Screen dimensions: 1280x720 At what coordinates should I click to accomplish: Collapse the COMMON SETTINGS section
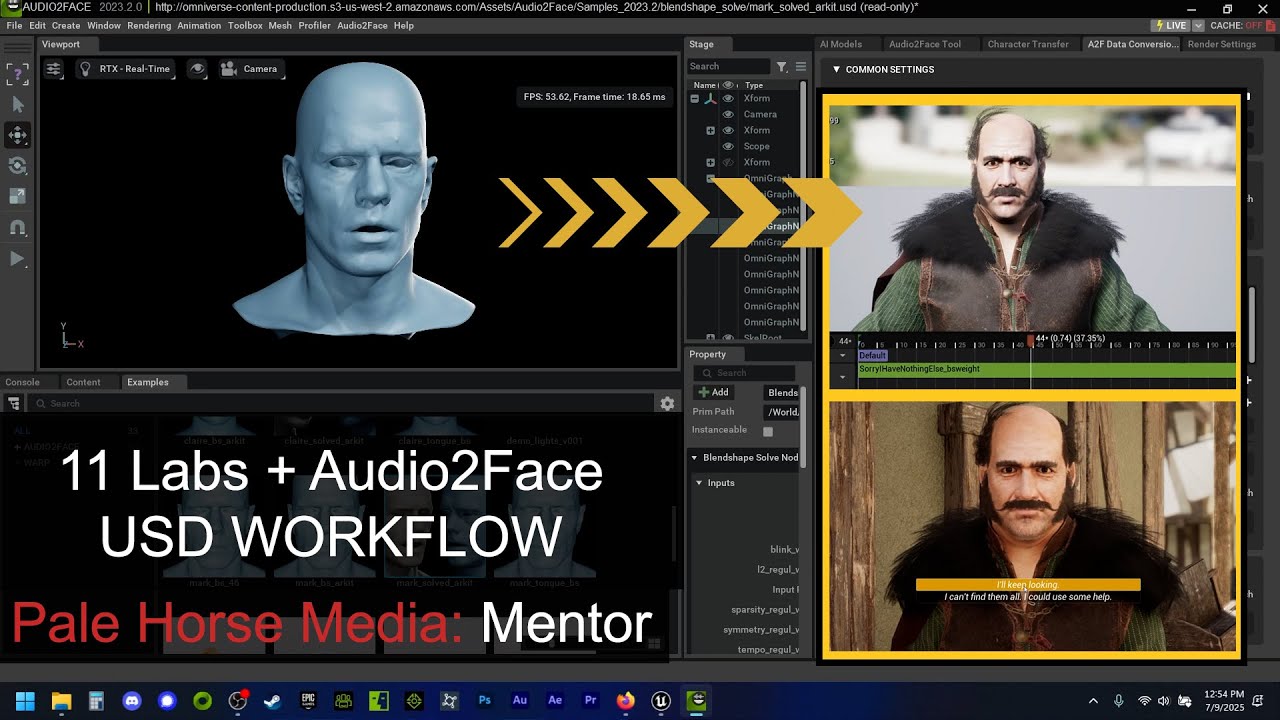click(x=837, y=69)
